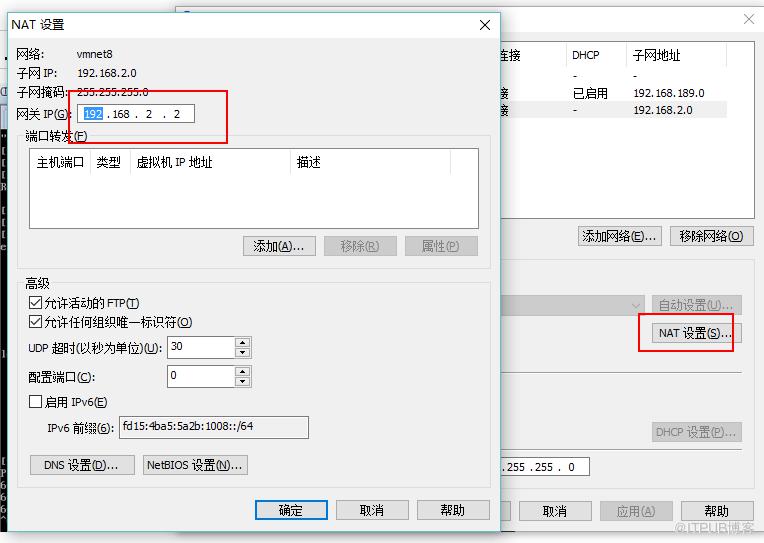Click disabled DHCP 设置(P)... button
The height and width of the screenshot is (543, 764).
click(x=697, y=432)
